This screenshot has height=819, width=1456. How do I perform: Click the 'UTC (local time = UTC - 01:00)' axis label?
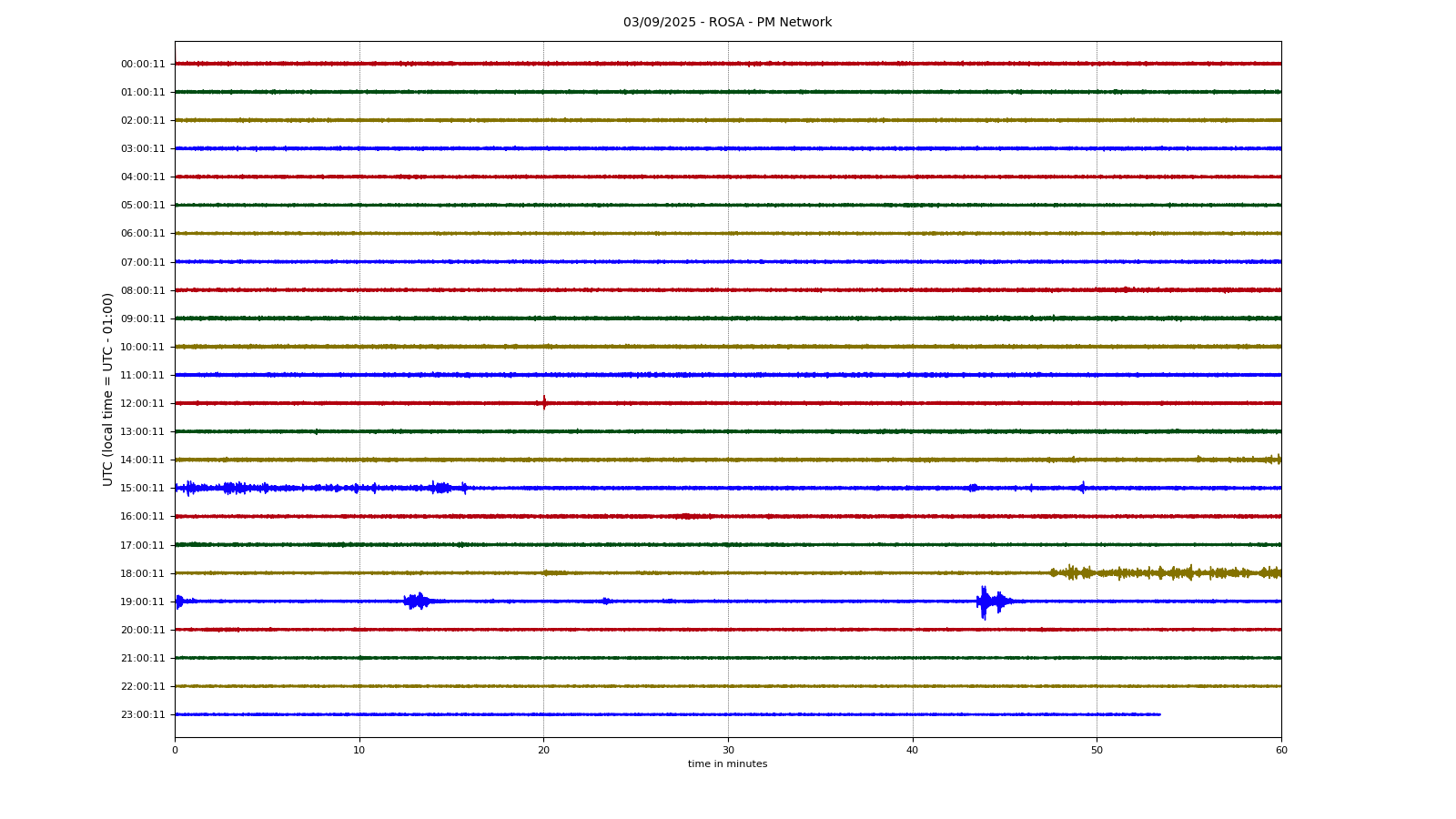tap(108, 389)
